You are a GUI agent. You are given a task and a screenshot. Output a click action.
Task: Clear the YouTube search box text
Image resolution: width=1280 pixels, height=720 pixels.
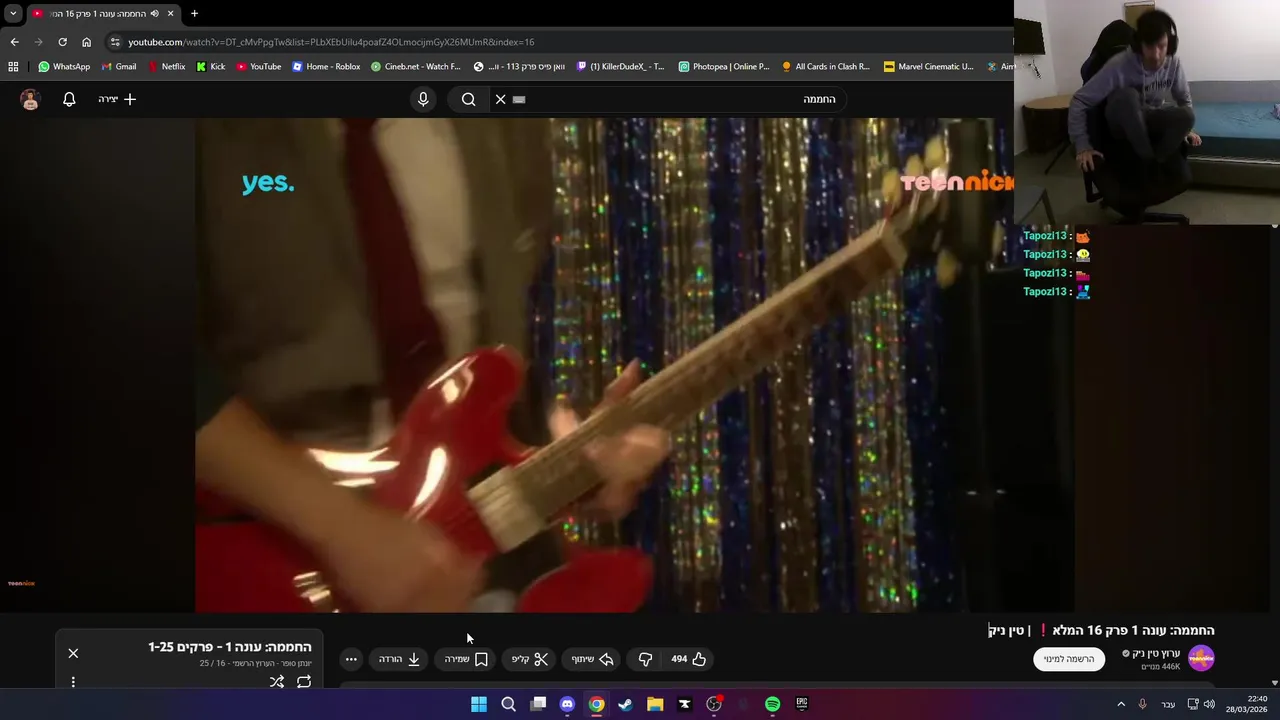pyautogui.click(x=500, y=99)
